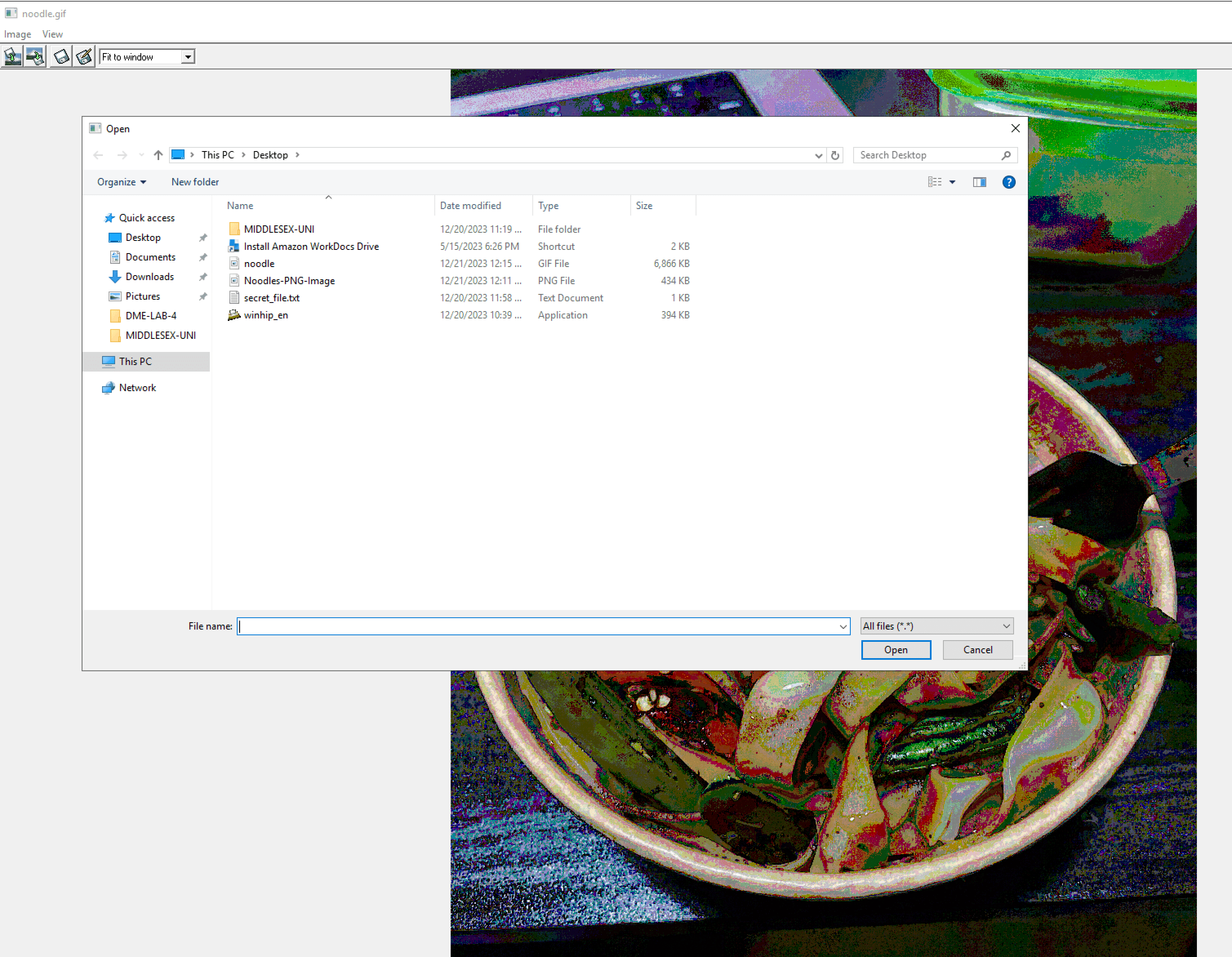
Task: Click the Search Desktop field
Action: 928,155
